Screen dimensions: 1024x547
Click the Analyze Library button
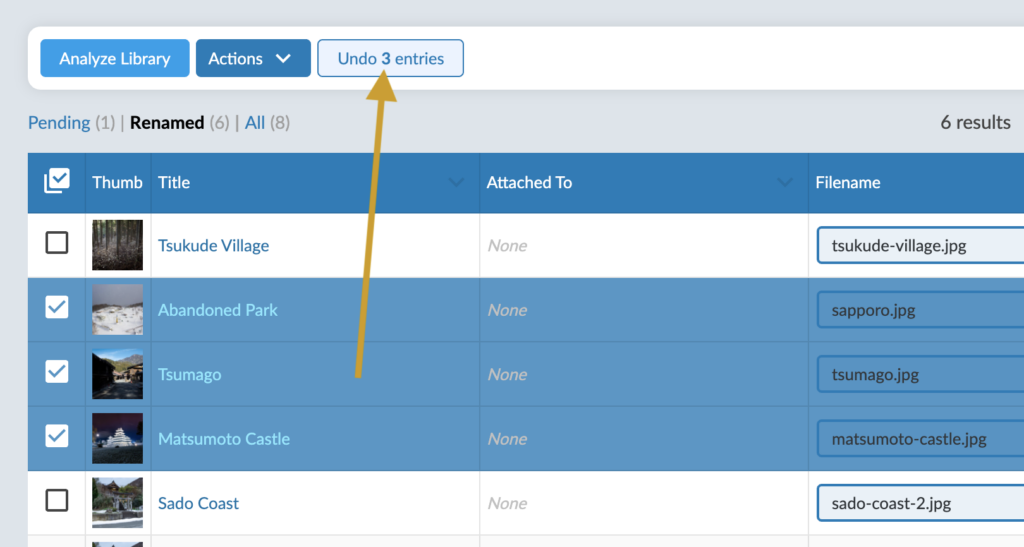coord(115,58)
